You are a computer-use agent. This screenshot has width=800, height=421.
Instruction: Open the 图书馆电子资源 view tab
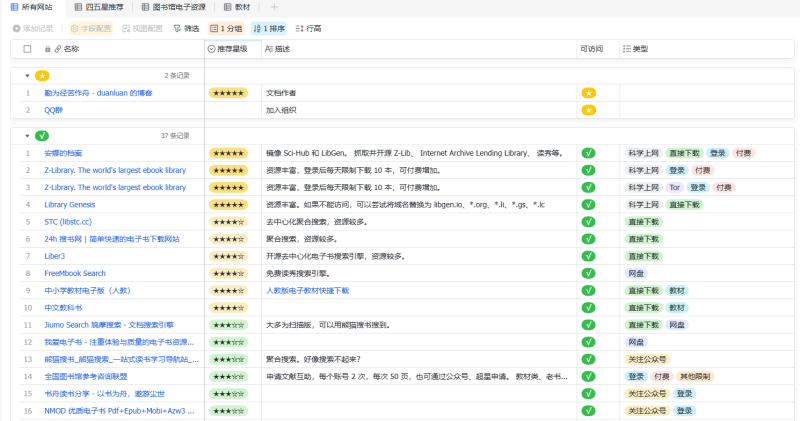[173, 7]
